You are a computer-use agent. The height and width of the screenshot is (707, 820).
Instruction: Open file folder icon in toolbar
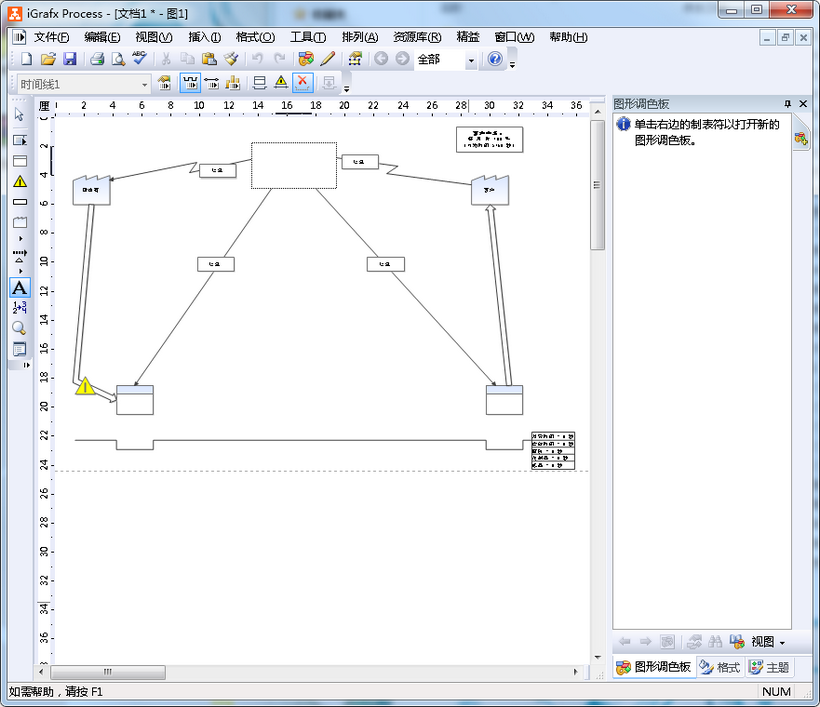48,59
